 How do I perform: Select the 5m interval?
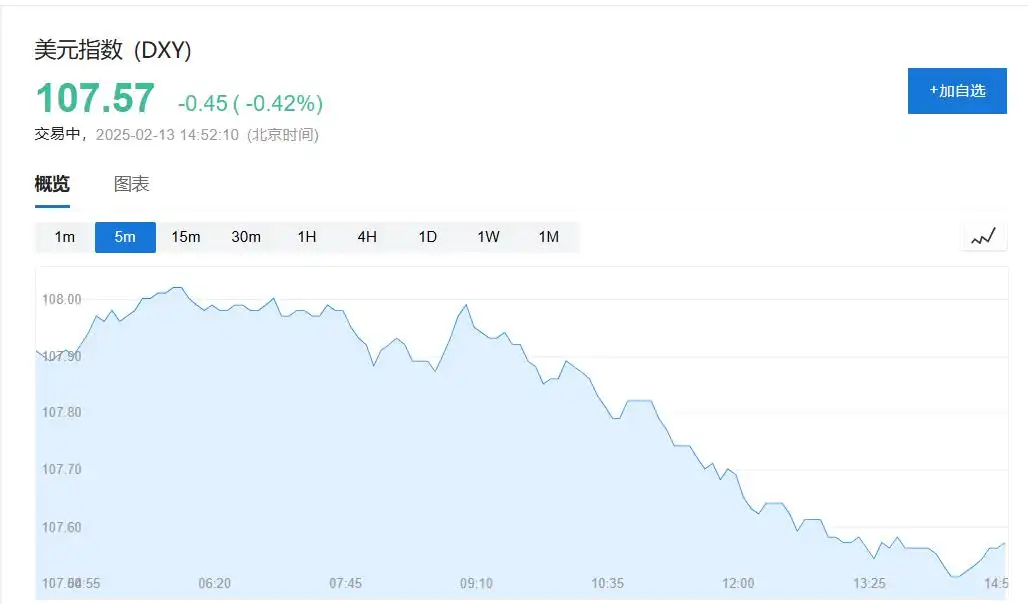tap(125, 237)
